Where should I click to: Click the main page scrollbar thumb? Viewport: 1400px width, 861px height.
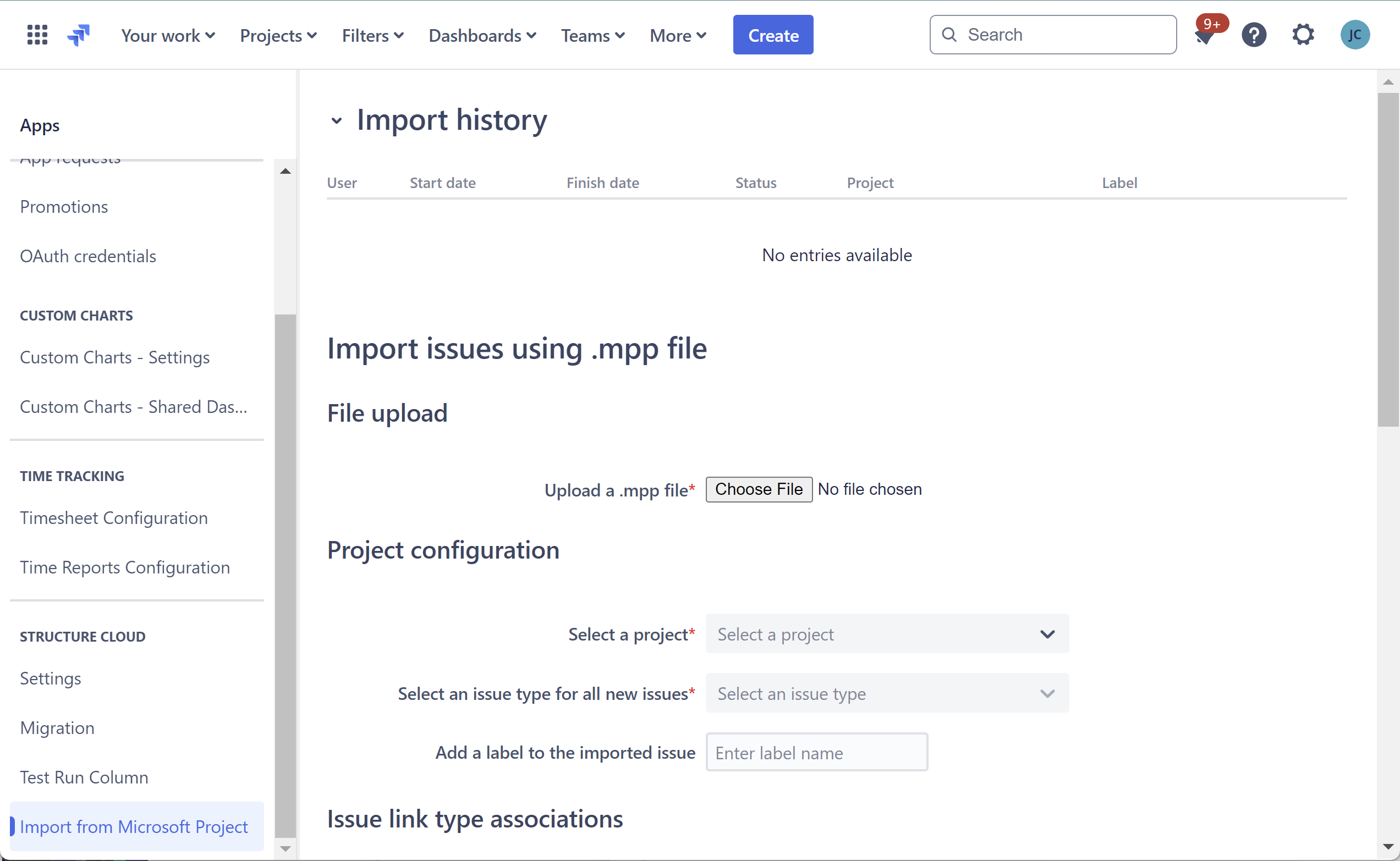click(x=1388, y=260)
